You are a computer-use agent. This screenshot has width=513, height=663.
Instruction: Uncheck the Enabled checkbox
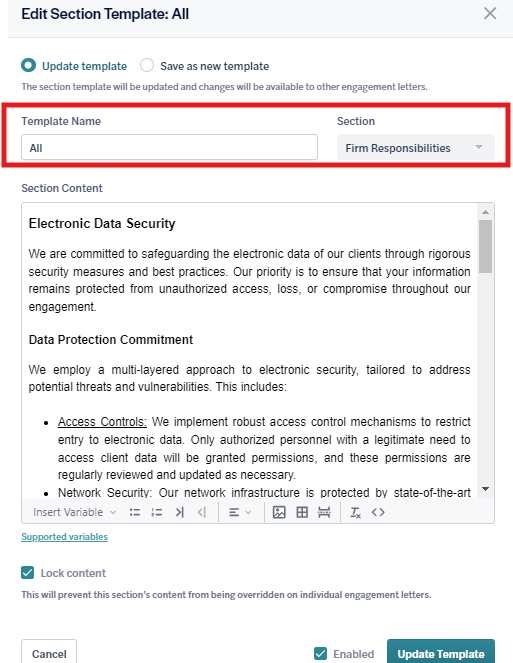[321, 653]
